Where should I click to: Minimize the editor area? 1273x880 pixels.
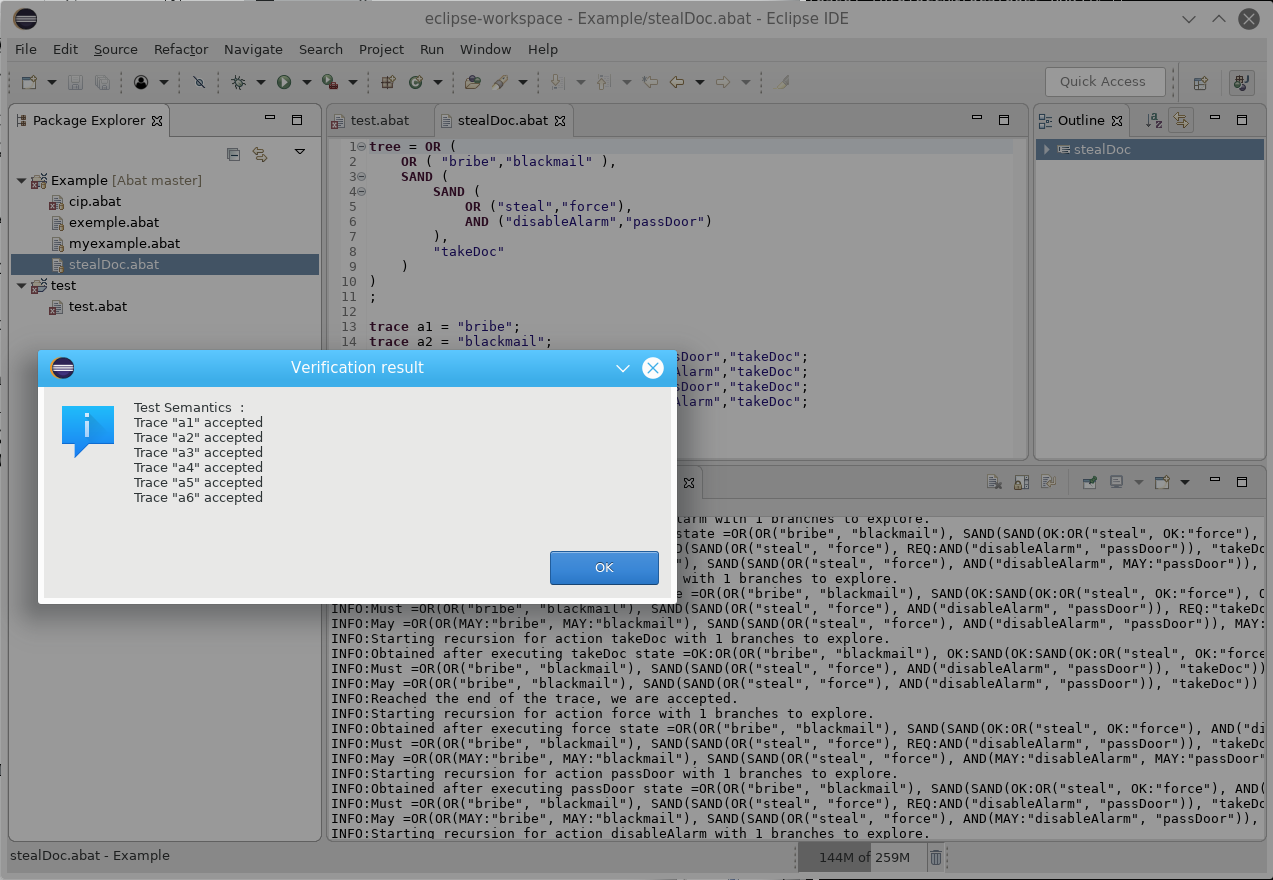click(x=977, y=120)
